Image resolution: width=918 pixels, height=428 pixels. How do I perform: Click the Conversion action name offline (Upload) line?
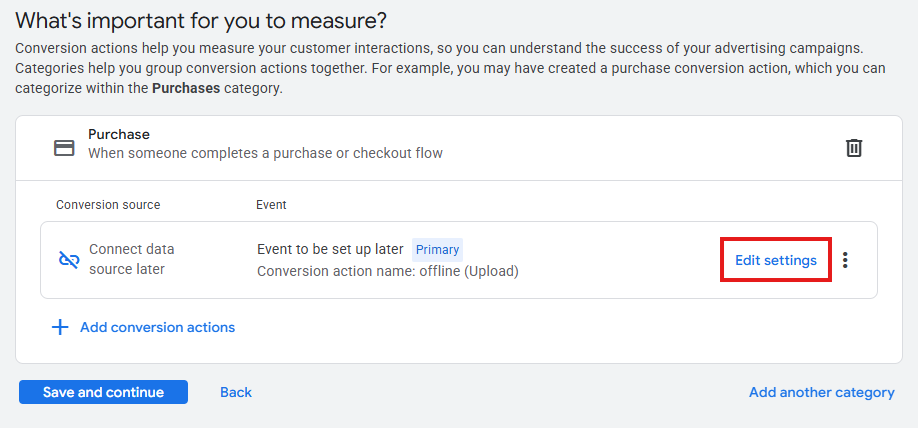pos(387,271)
